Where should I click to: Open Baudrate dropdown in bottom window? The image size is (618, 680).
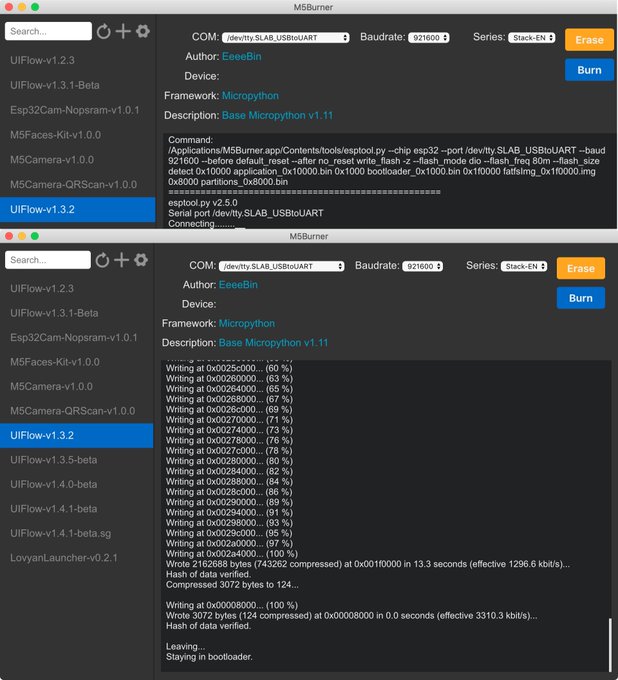[x=422, y=266]
